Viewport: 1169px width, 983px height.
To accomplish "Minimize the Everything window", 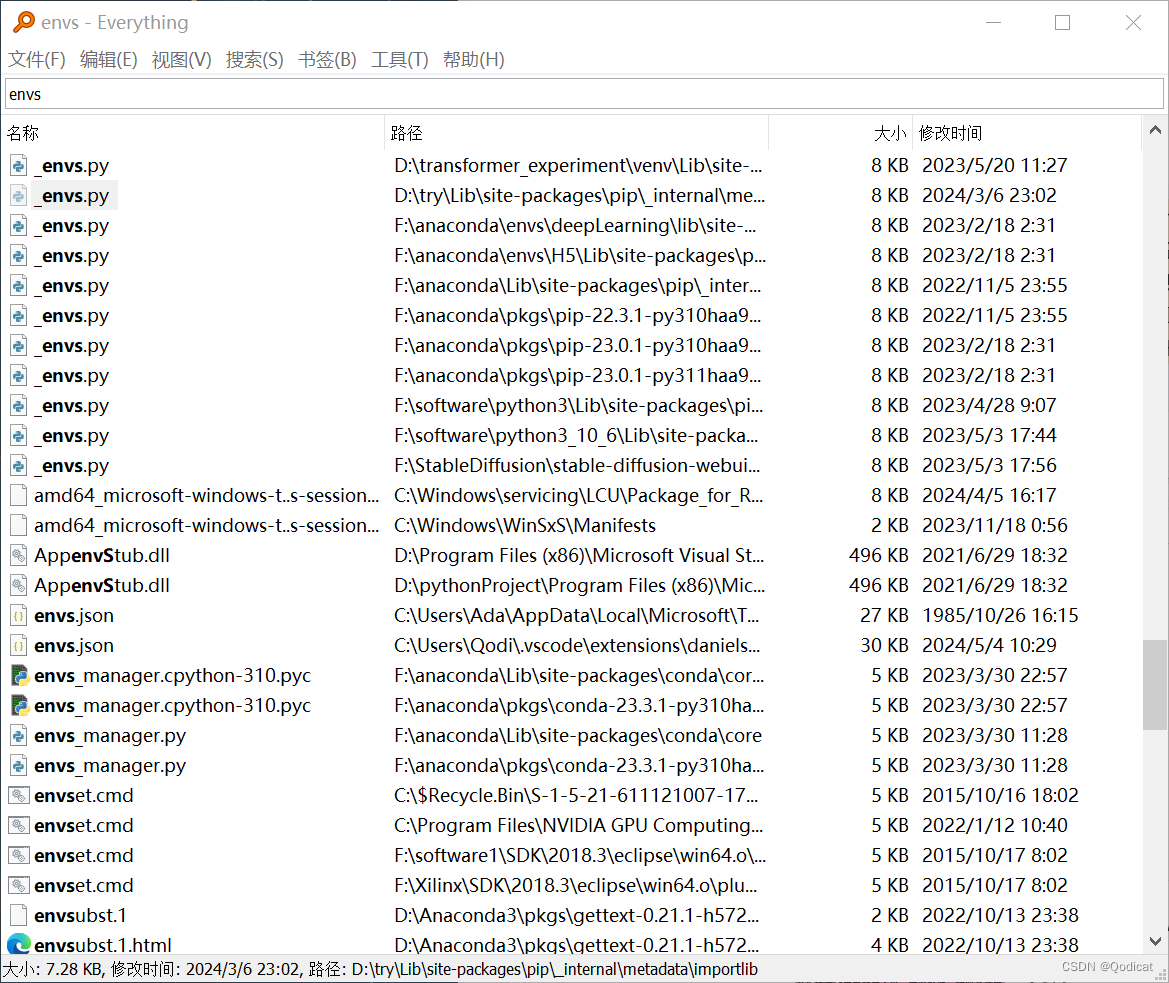I will [993, 22].
